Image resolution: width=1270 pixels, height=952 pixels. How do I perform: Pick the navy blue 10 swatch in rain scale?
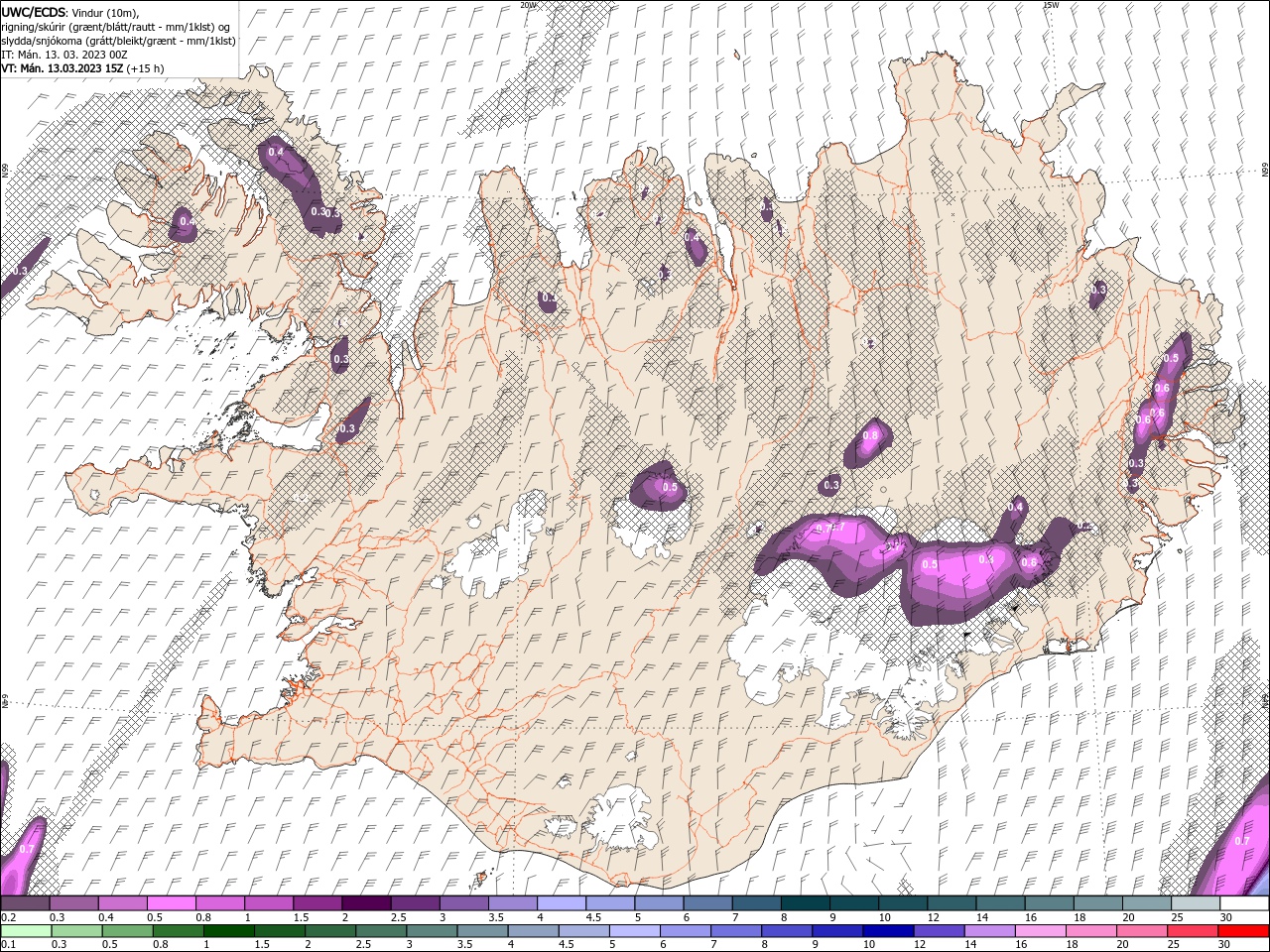(887, 931)
